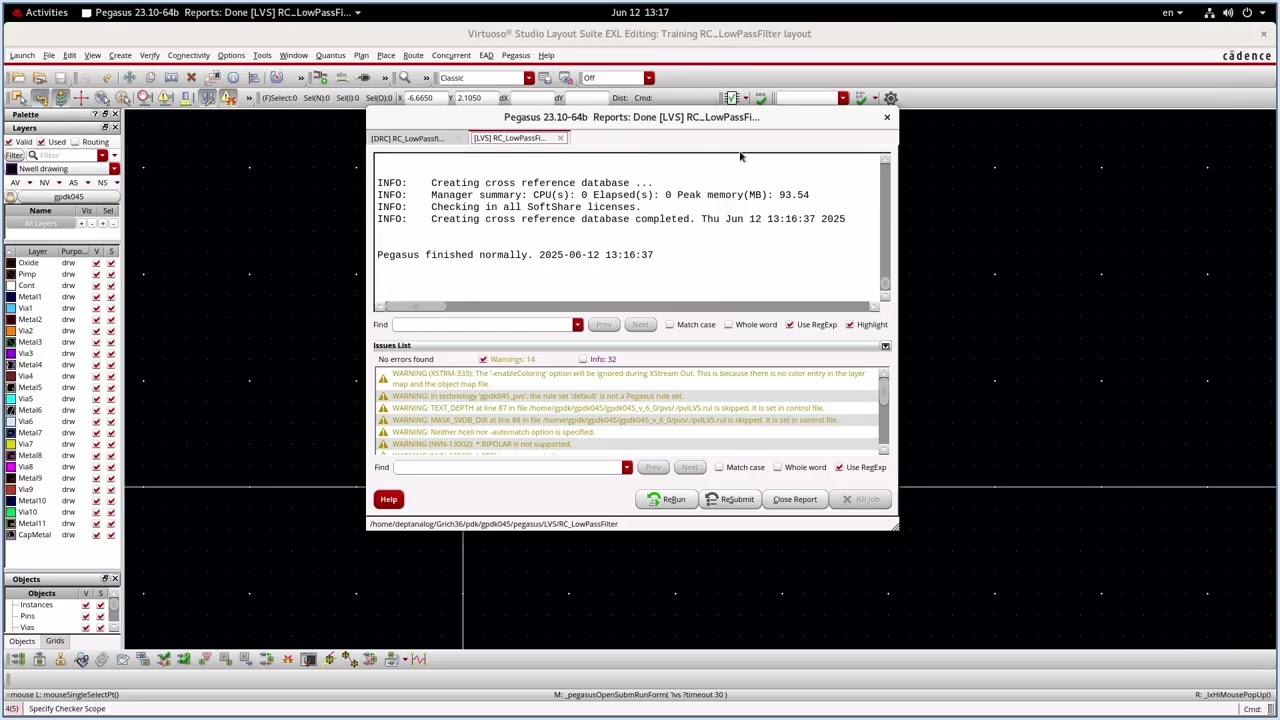Viewport: 1280px width, 720px height.
Task: Click the ReSubmit button
Action: pyautogui.click(x=730, y=500)
